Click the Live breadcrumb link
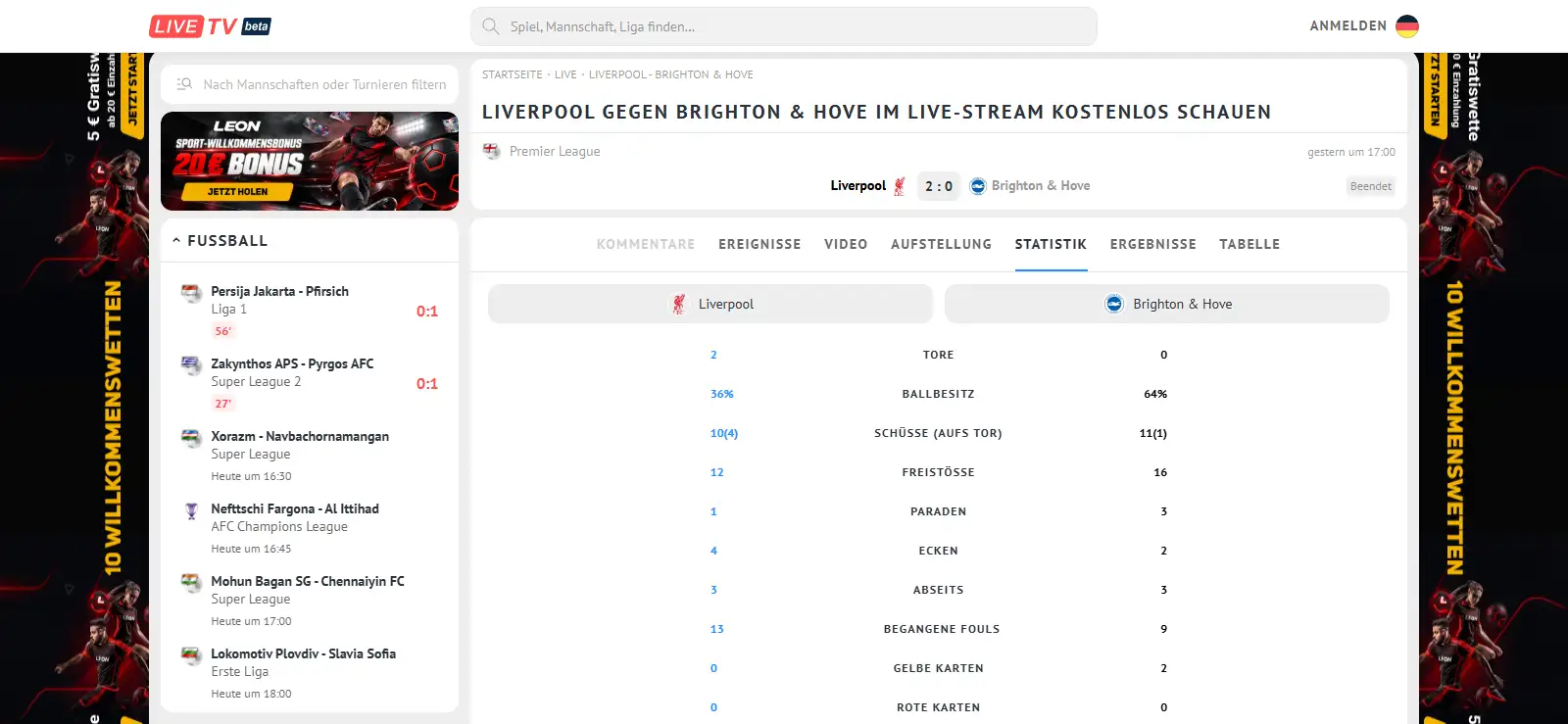 pos(565,74)
